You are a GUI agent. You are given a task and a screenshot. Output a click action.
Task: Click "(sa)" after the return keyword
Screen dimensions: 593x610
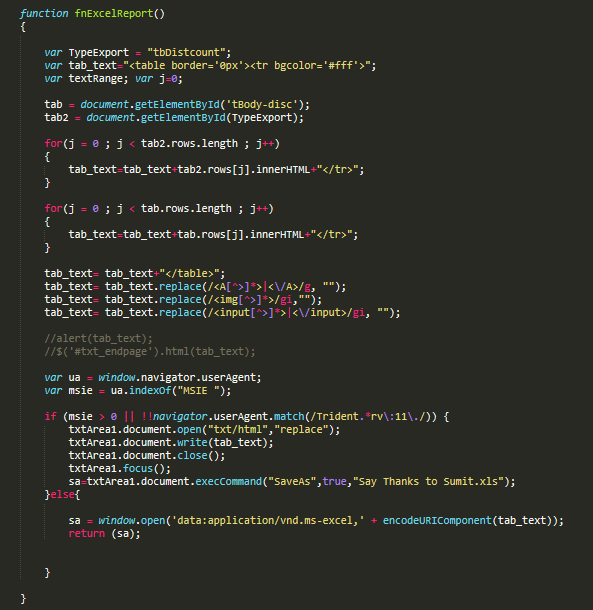coord(123,533)
